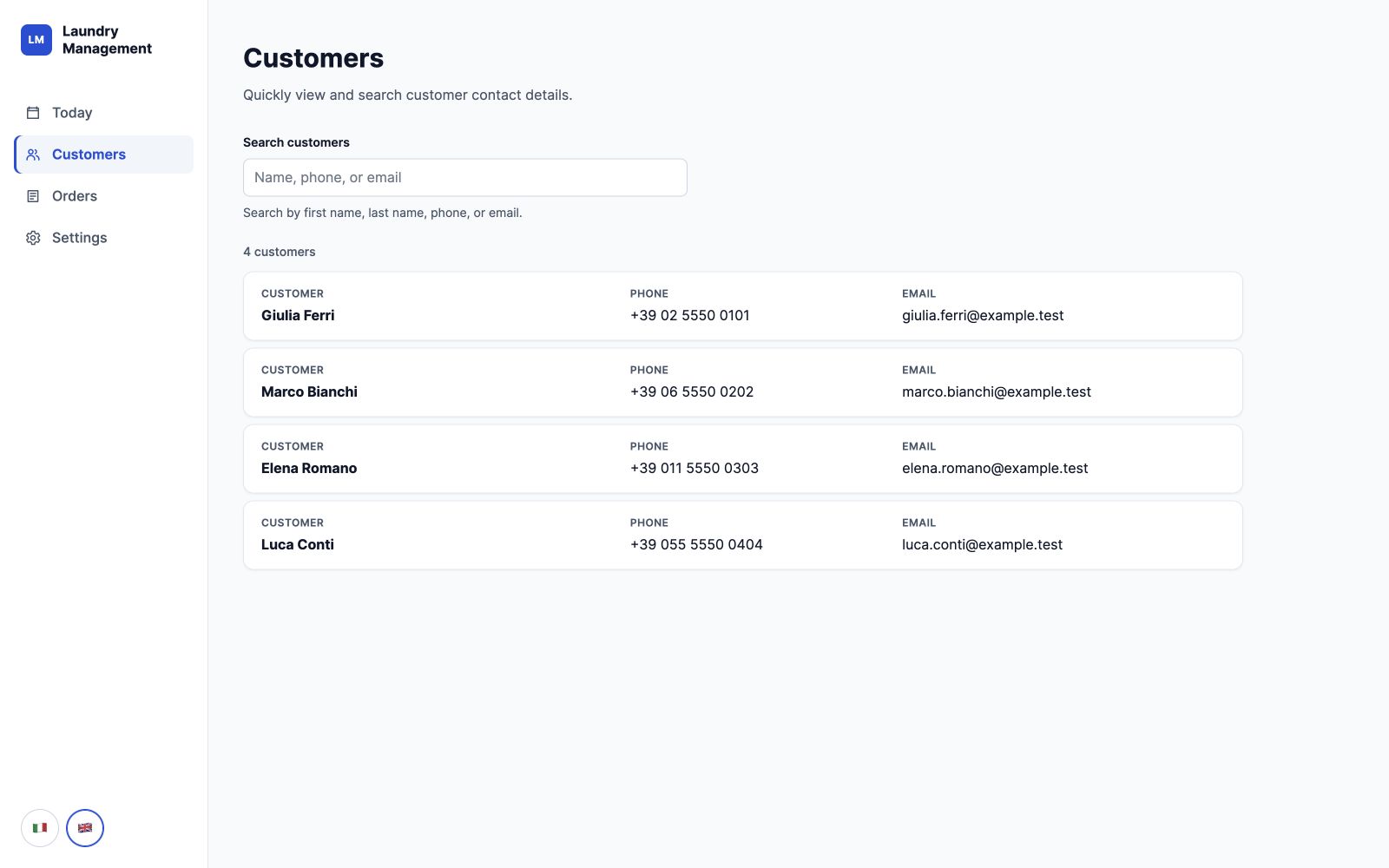The width and height of the screenshot is (1389, 868).
Task: Click the Today calendar icon
Action: click(33, 113)
